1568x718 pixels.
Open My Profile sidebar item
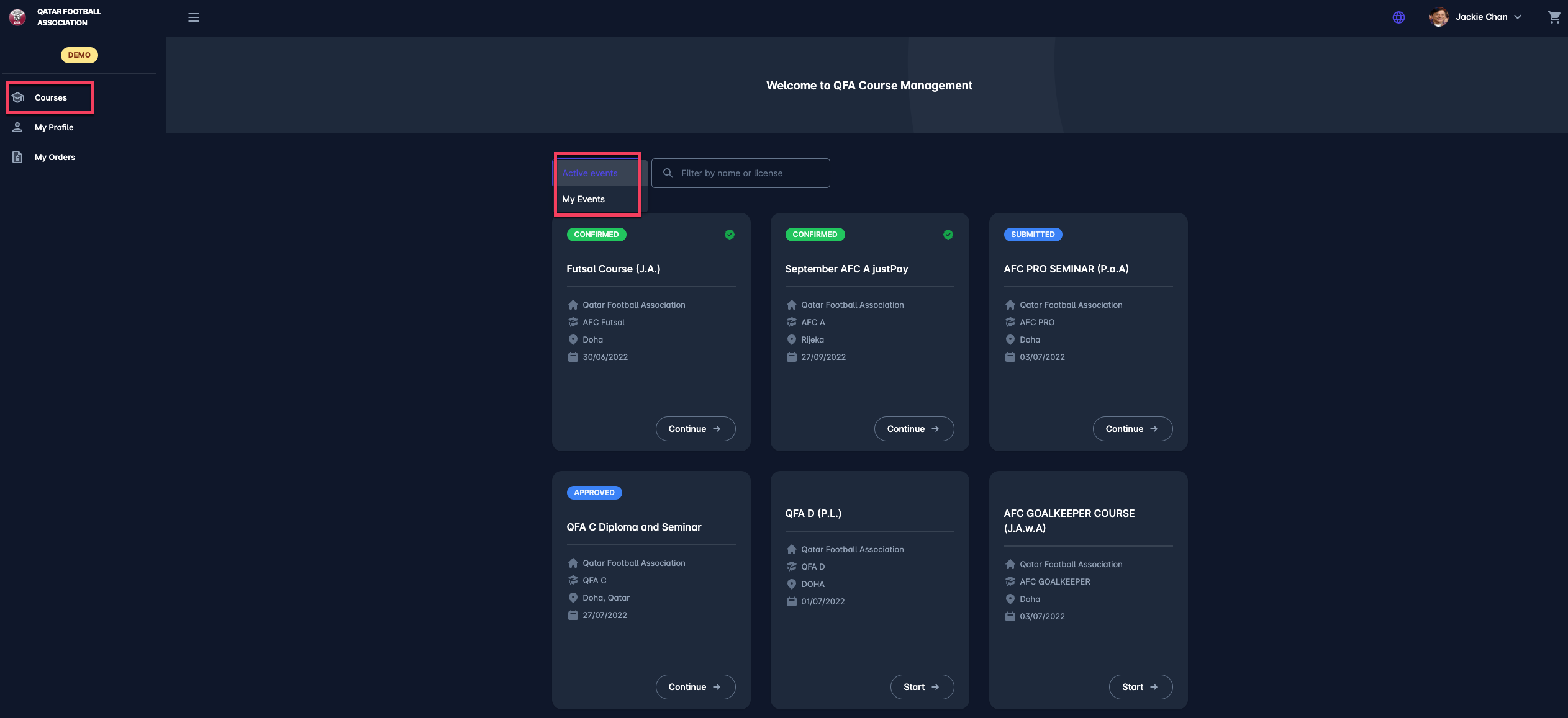click(54, 127)
